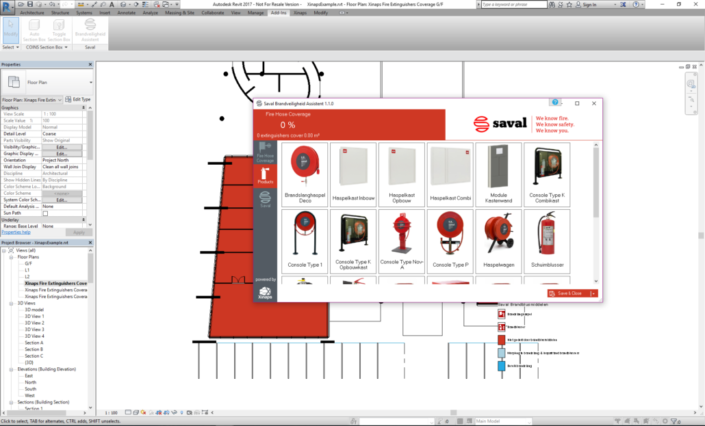705x426 pixels.
Task: Choose the Console Type Nov-A product
Action: click(x=402, y=242)
